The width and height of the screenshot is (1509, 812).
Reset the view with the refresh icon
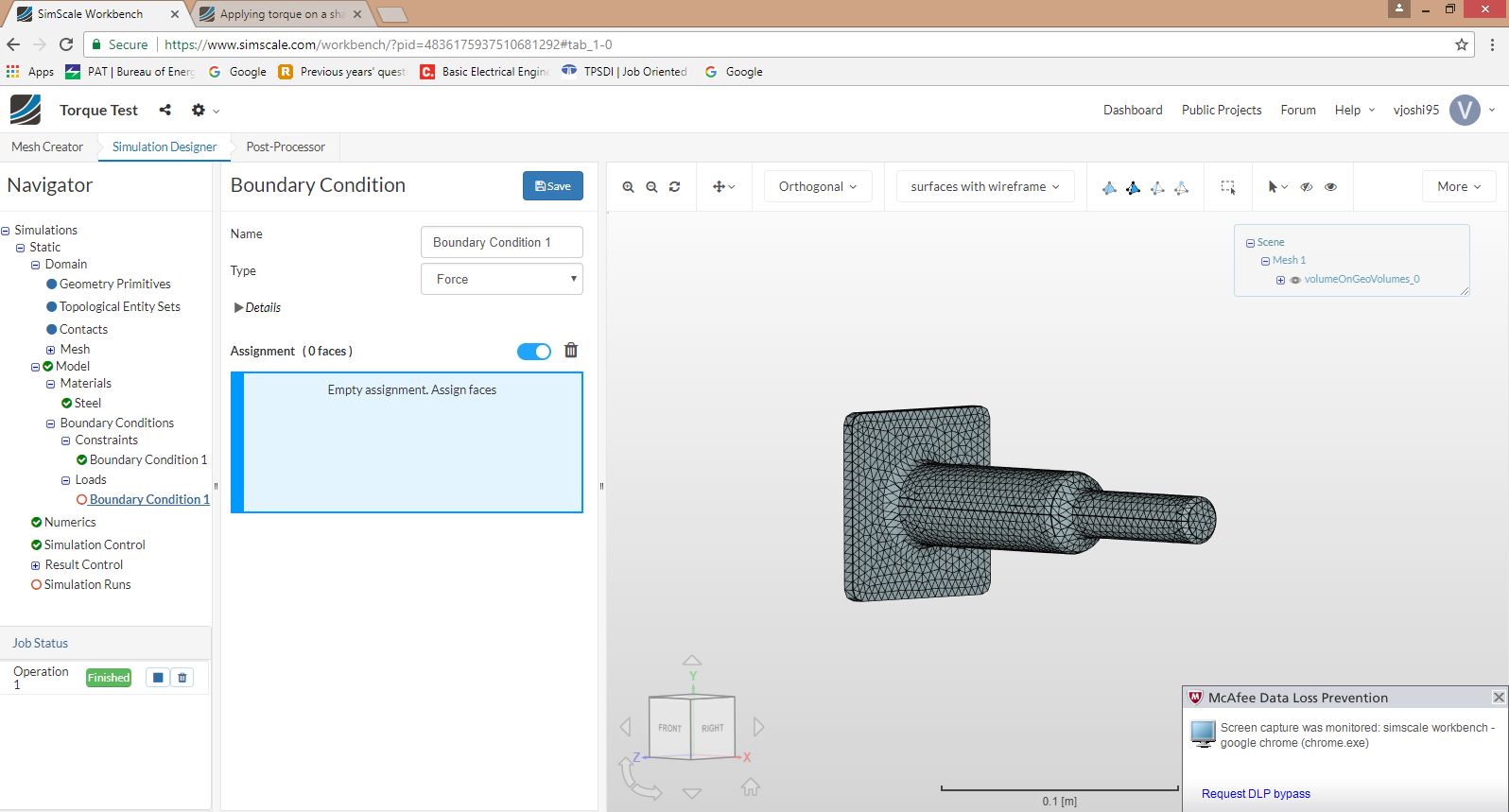674,187
